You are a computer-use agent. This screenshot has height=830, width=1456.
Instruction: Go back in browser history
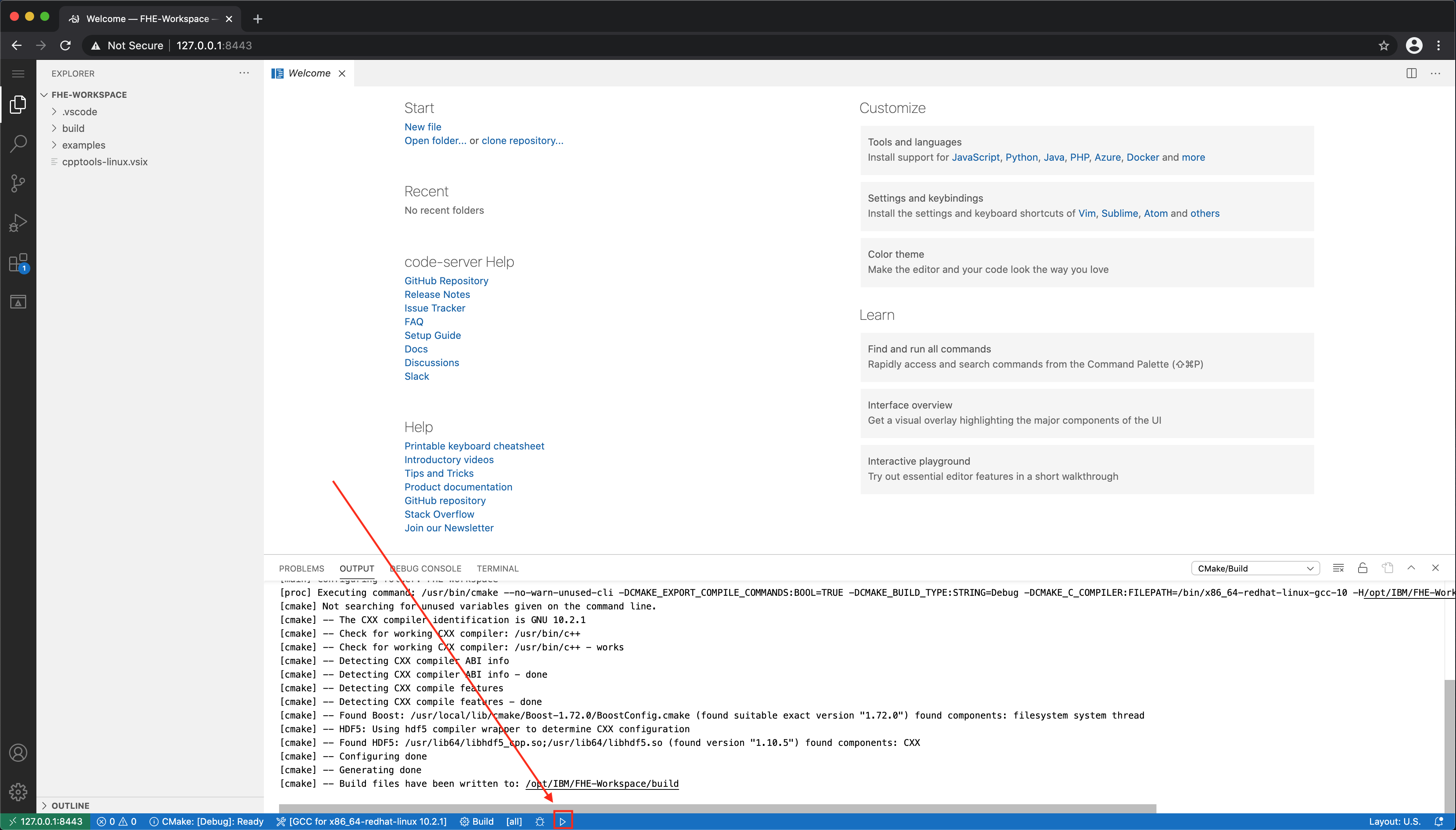[17, 45]
